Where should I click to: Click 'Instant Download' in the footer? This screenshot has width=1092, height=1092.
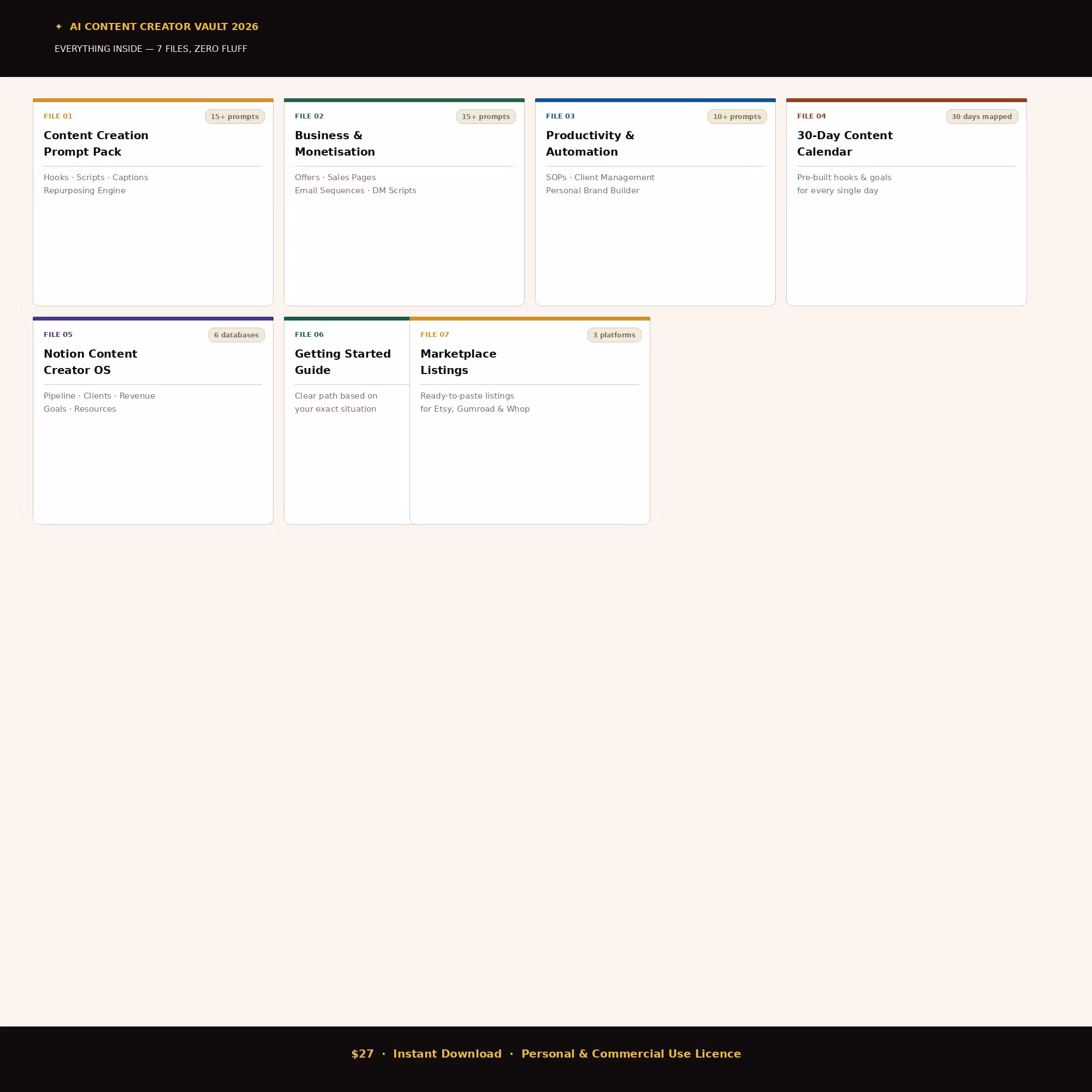(447, 1054)
